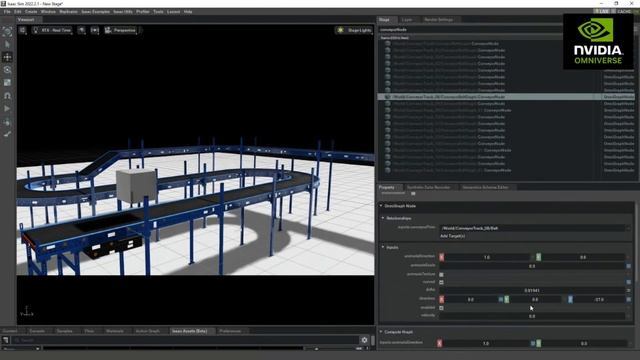Image resolution: width=640 pixels, height=360 pixels.
Task: Open the Tools menu
Action: (158, 12)
